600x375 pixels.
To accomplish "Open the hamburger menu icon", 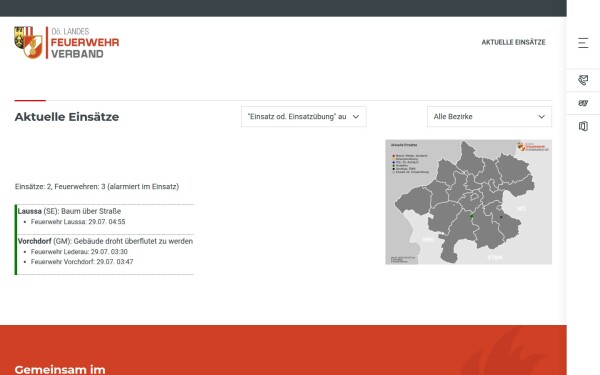I will (x=583, y=42).
